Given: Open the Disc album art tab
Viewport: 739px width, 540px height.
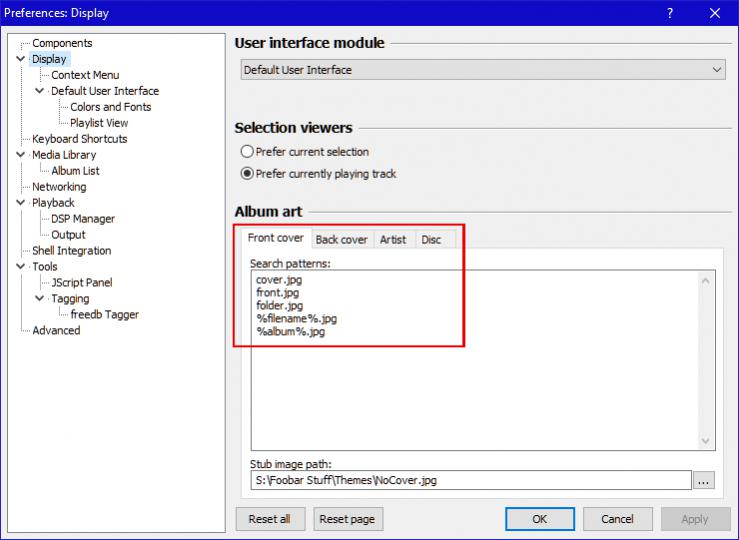Looking at the screenshot, I should 431,240.
